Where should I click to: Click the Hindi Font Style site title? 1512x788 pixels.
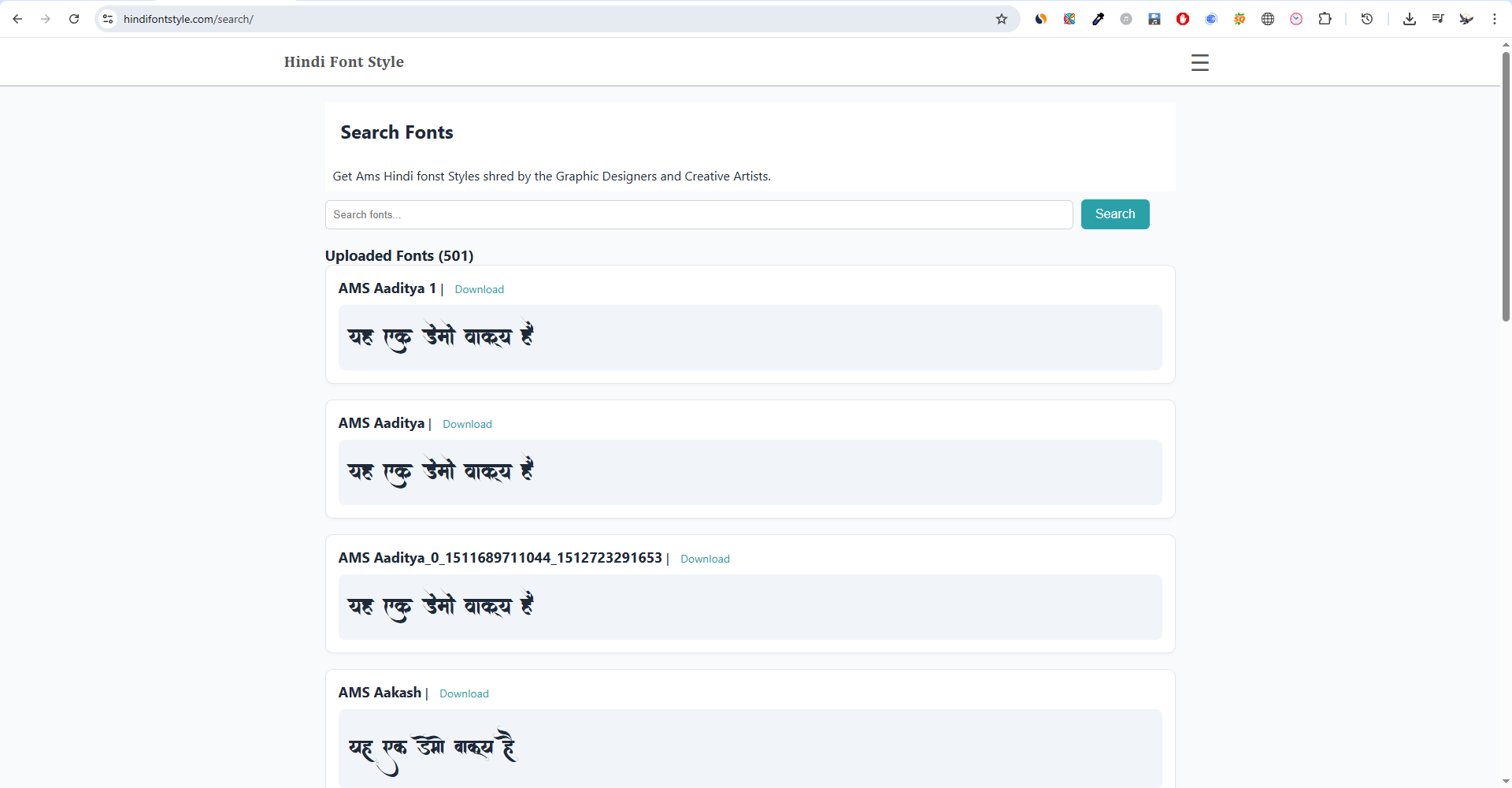pyautogui.click(x=343, y=61)
